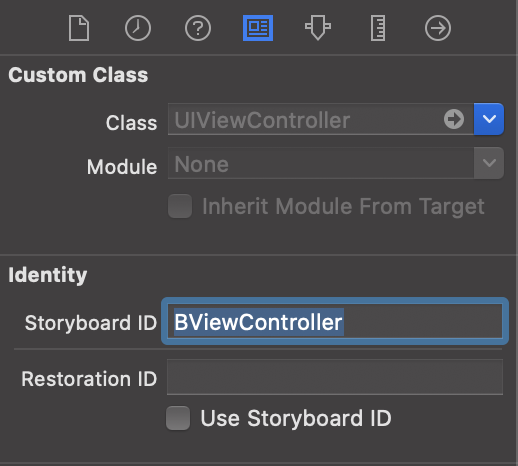
Task: Show the History inspector
Action: click(x=138, y=28)
